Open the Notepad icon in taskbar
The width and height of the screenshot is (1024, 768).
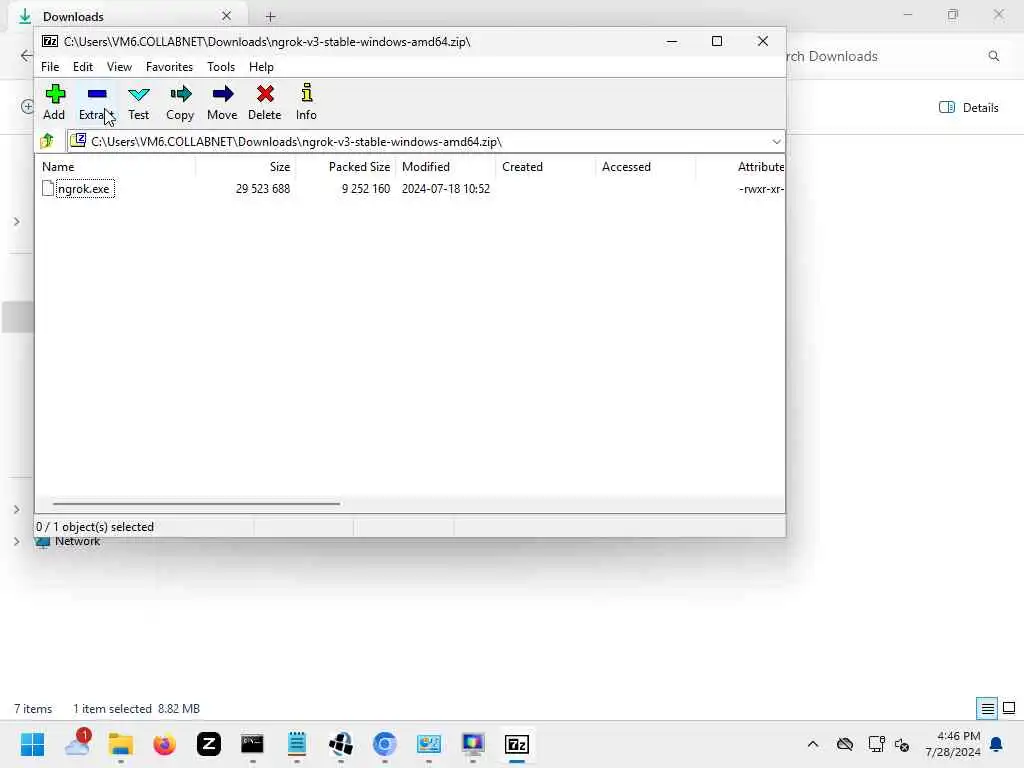click(297, 744)
